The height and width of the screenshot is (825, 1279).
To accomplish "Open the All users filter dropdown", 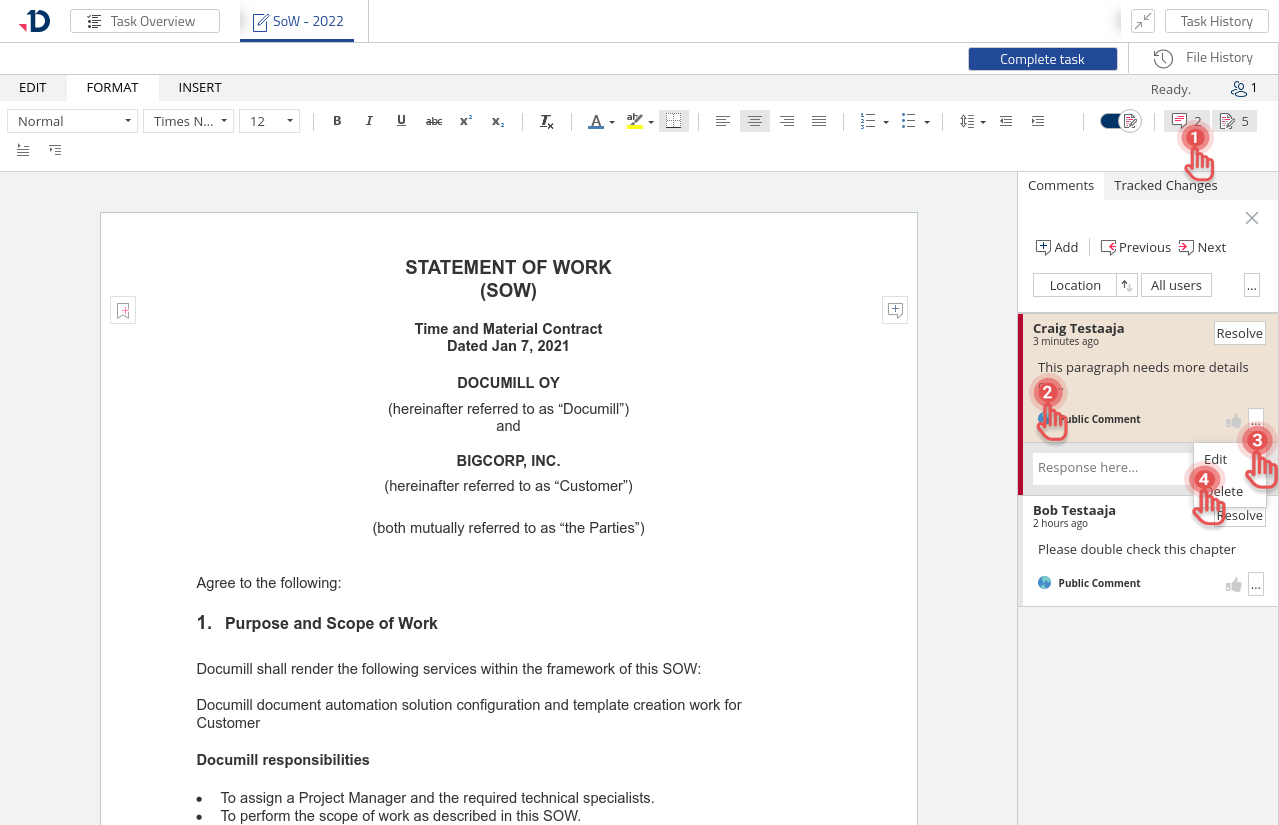I will 1176,285.
